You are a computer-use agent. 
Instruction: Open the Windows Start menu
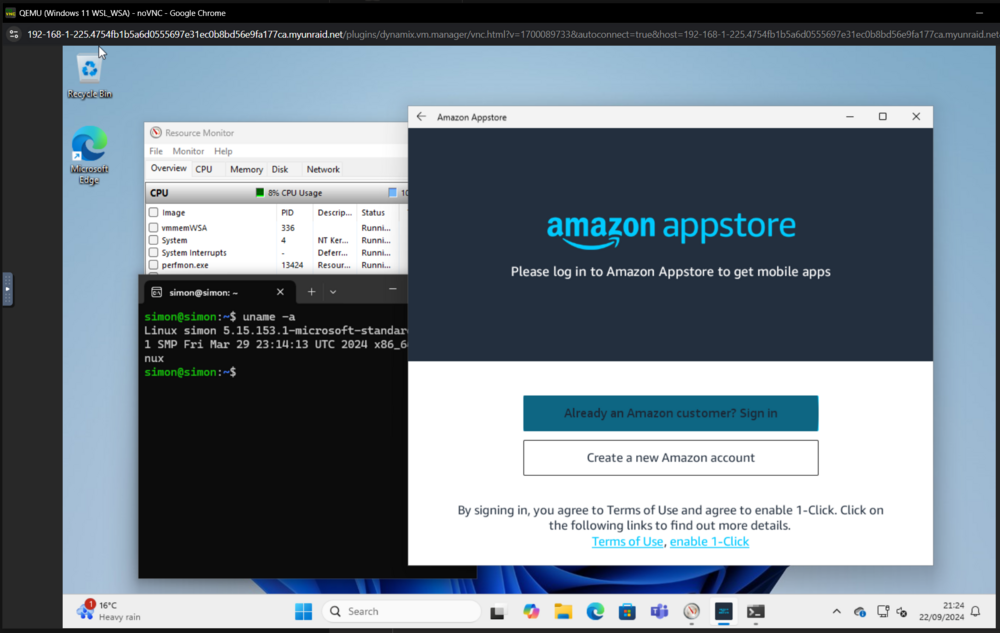tap(304, 611)
